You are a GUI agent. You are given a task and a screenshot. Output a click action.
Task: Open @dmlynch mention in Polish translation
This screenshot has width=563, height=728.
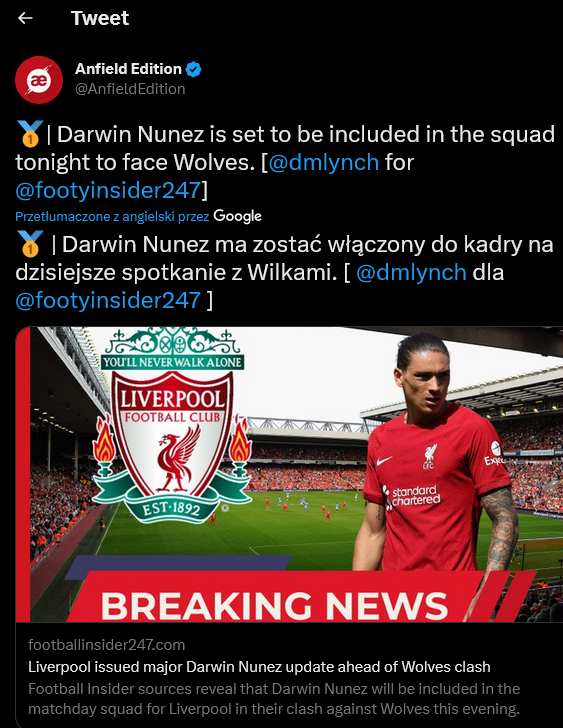pyautogui.click(x=411, y=273)
